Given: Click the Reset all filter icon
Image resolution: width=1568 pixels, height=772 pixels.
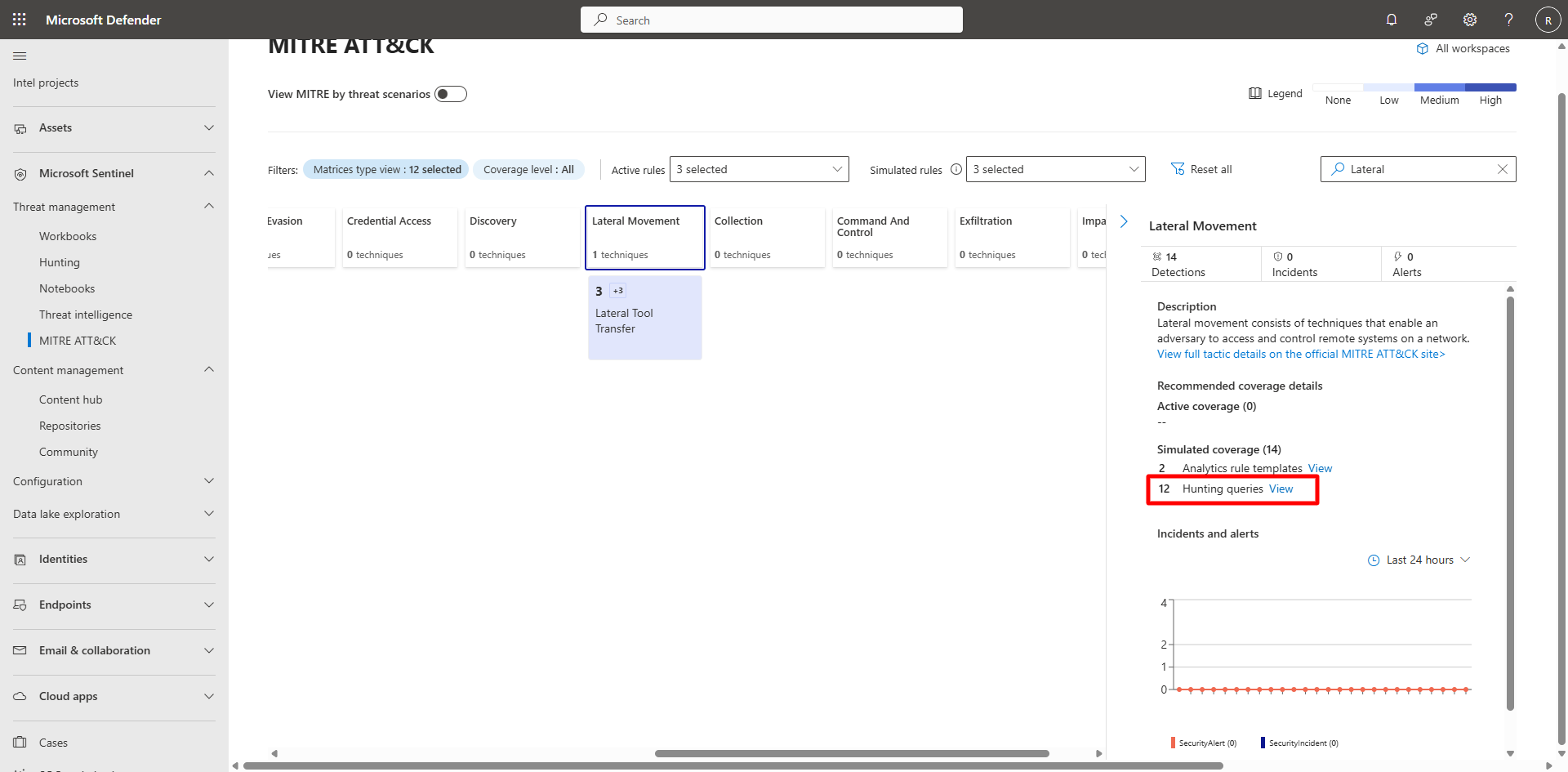Looking at the screenshot, I should pos(1178,169).
